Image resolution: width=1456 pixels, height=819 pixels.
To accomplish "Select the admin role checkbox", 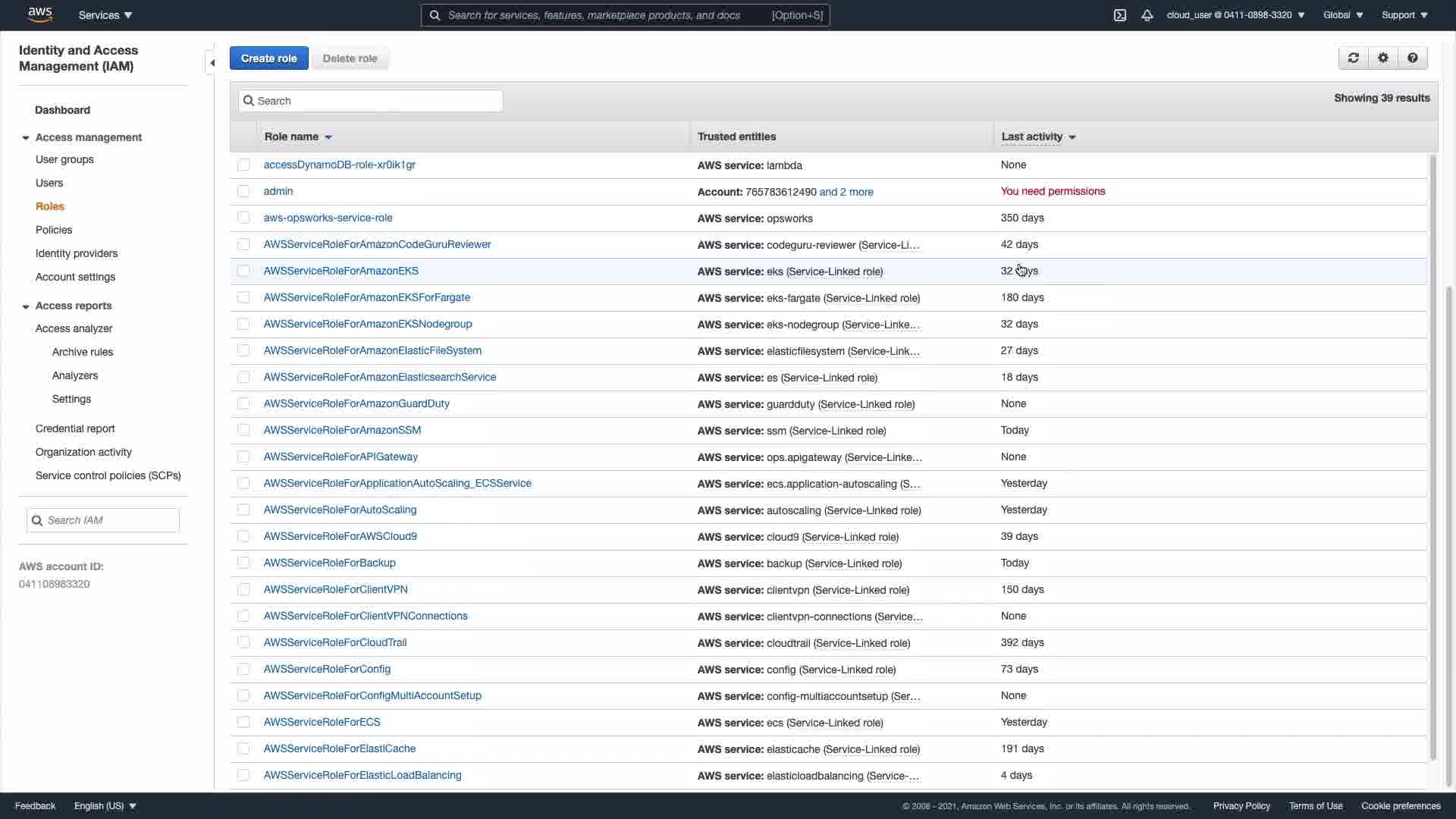I will coord(243,192).
